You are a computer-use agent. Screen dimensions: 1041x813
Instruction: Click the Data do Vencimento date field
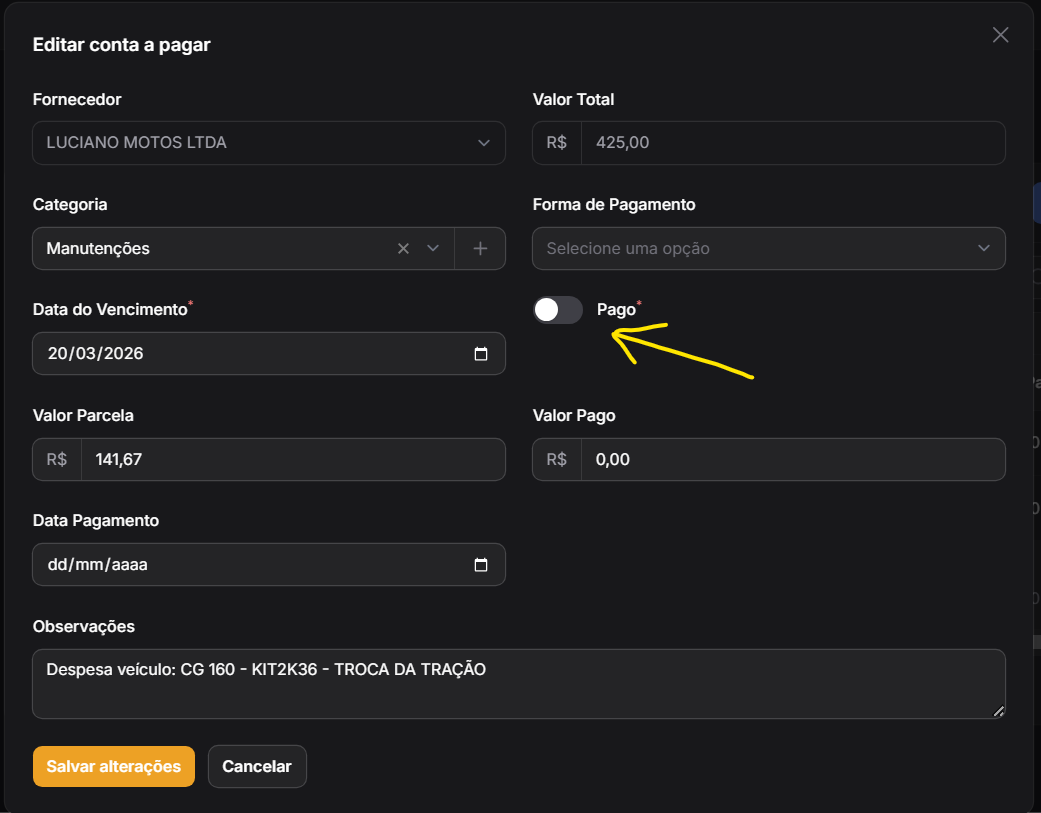tap(269, 354)
